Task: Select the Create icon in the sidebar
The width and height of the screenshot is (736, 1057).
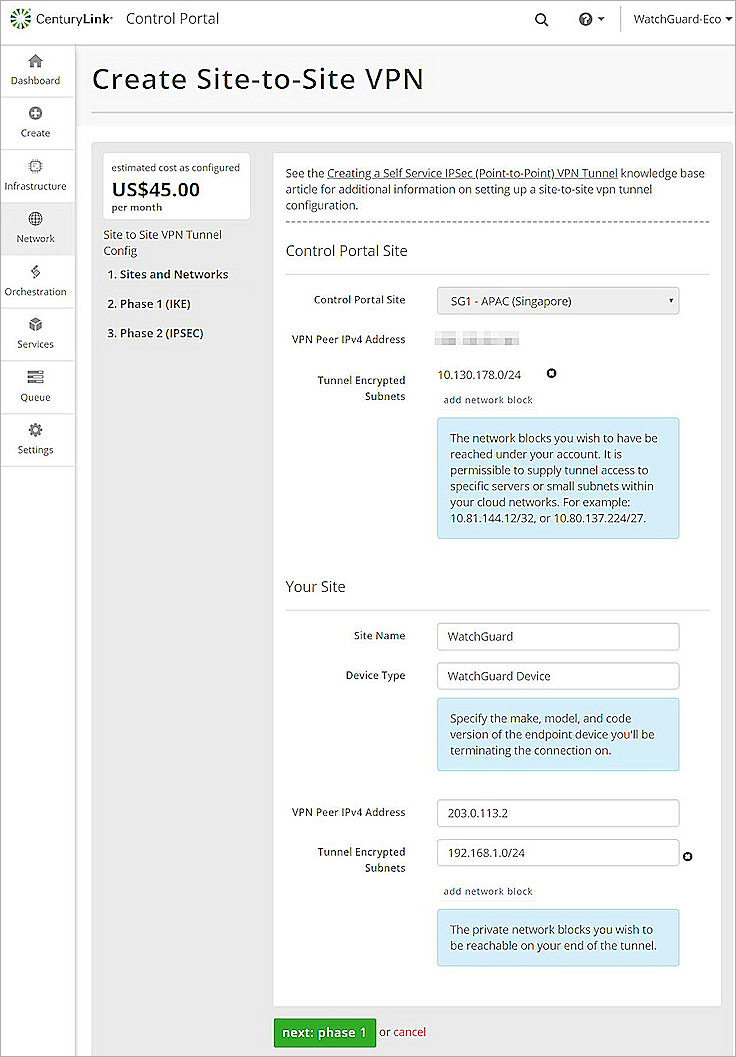Action: (36, 122)
